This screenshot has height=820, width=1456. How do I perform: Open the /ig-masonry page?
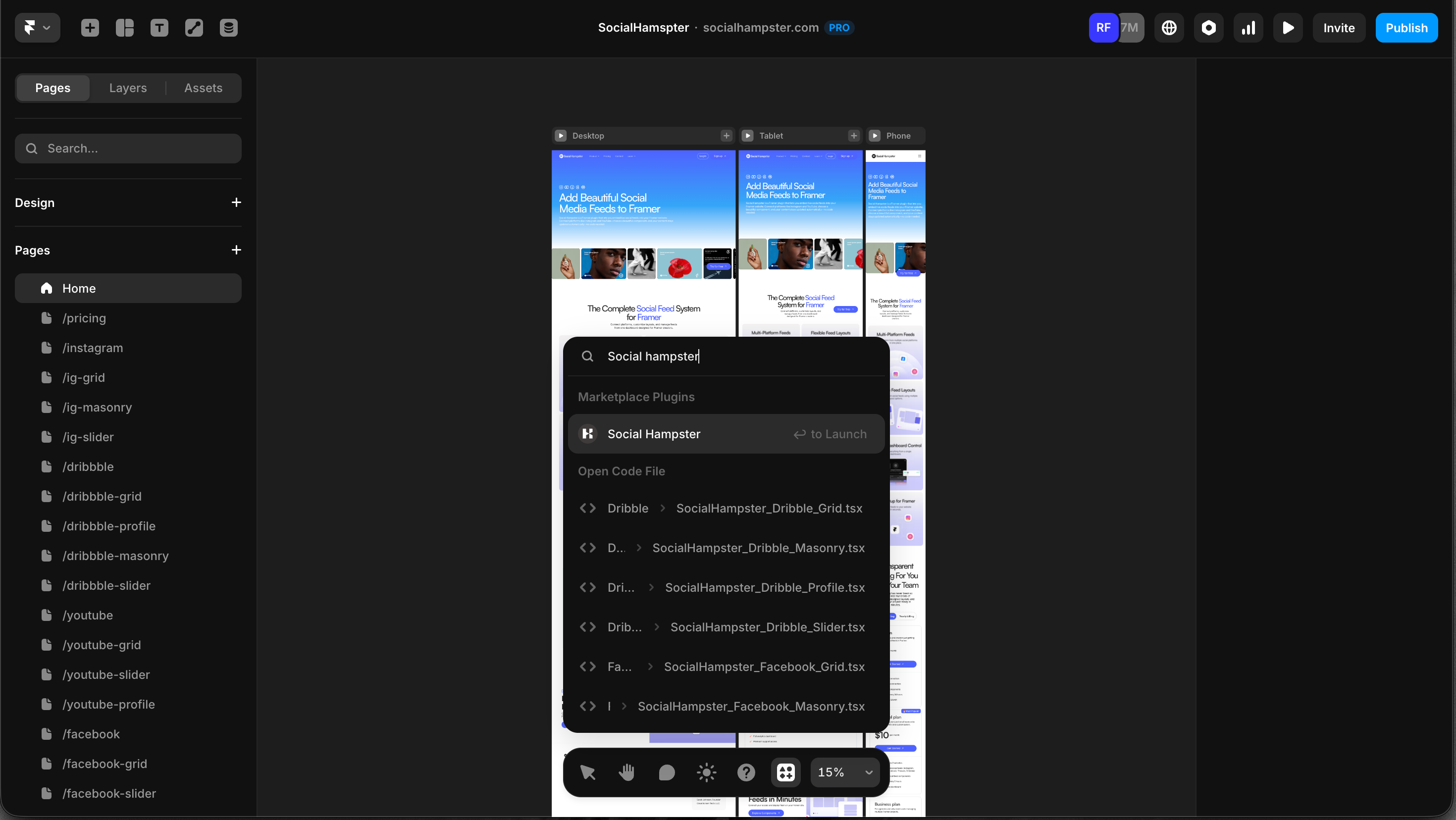click(128, 407)
